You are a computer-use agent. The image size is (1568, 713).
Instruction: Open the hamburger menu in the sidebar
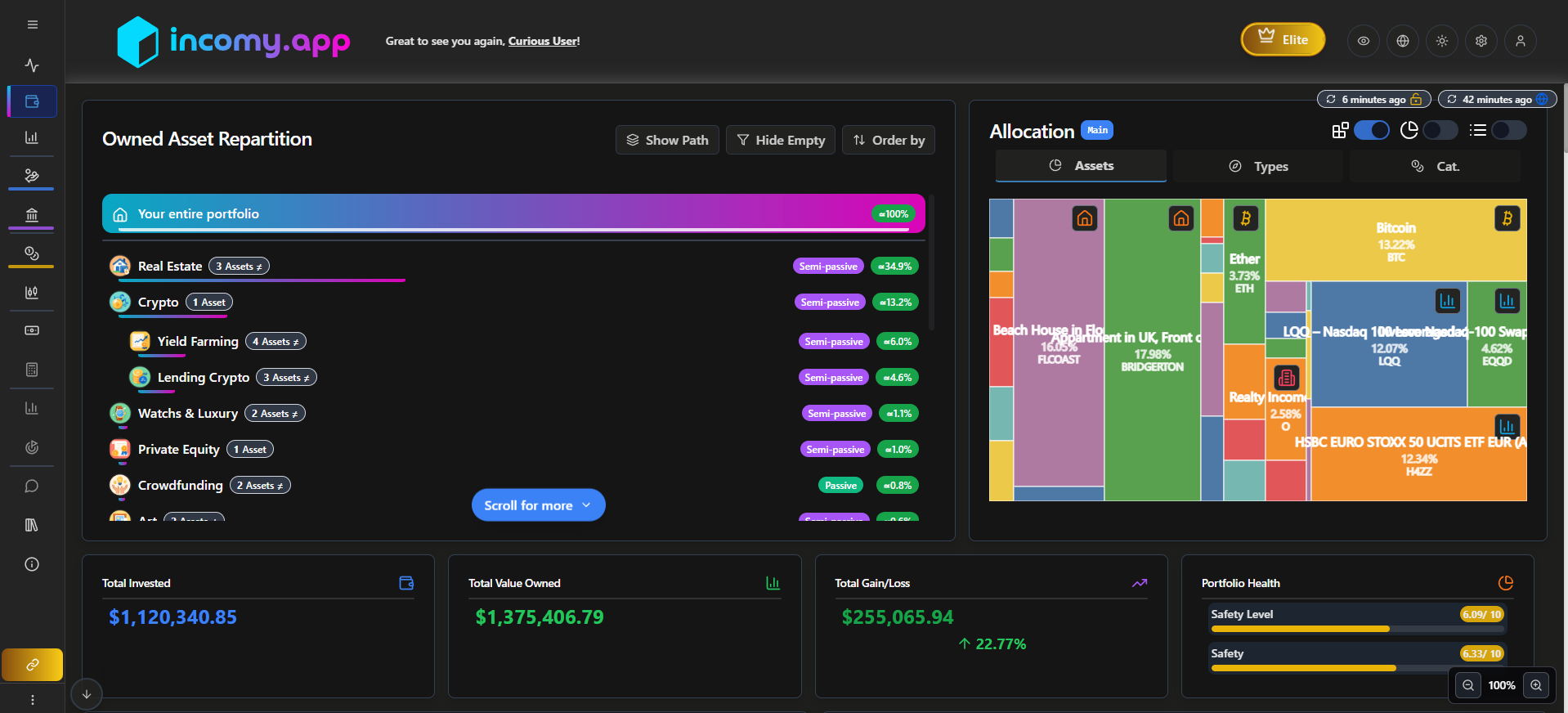(x=32, y=25)
